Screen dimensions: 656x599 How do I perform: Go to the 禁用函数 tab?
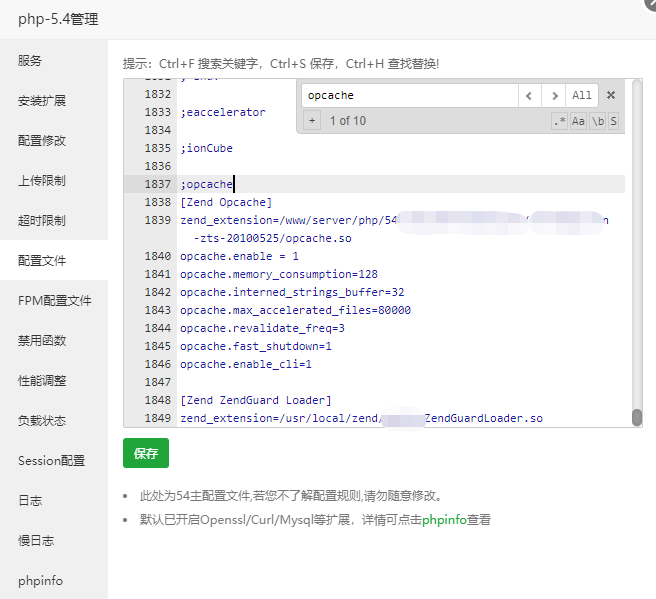click(42, 340)
